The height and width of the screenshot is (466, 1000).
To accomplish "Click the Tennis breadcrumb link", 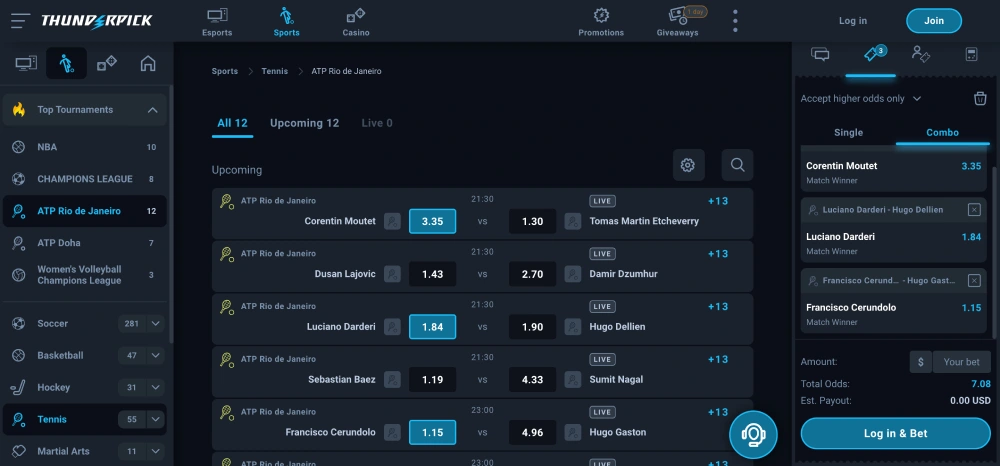I will (x=274, y=71).
